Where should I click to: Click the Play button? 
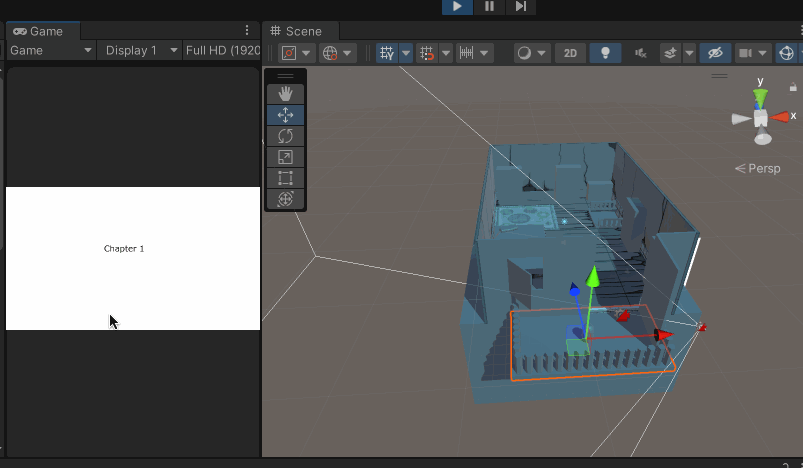[457, 6]
